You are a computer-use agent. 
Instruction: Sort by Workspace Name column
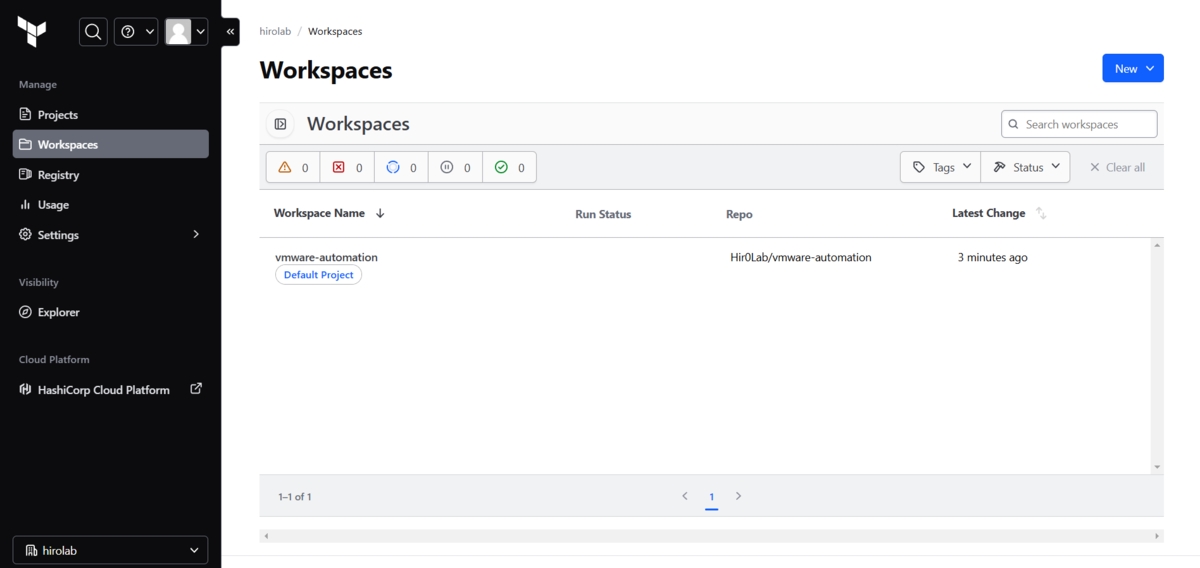pos(329,213)
